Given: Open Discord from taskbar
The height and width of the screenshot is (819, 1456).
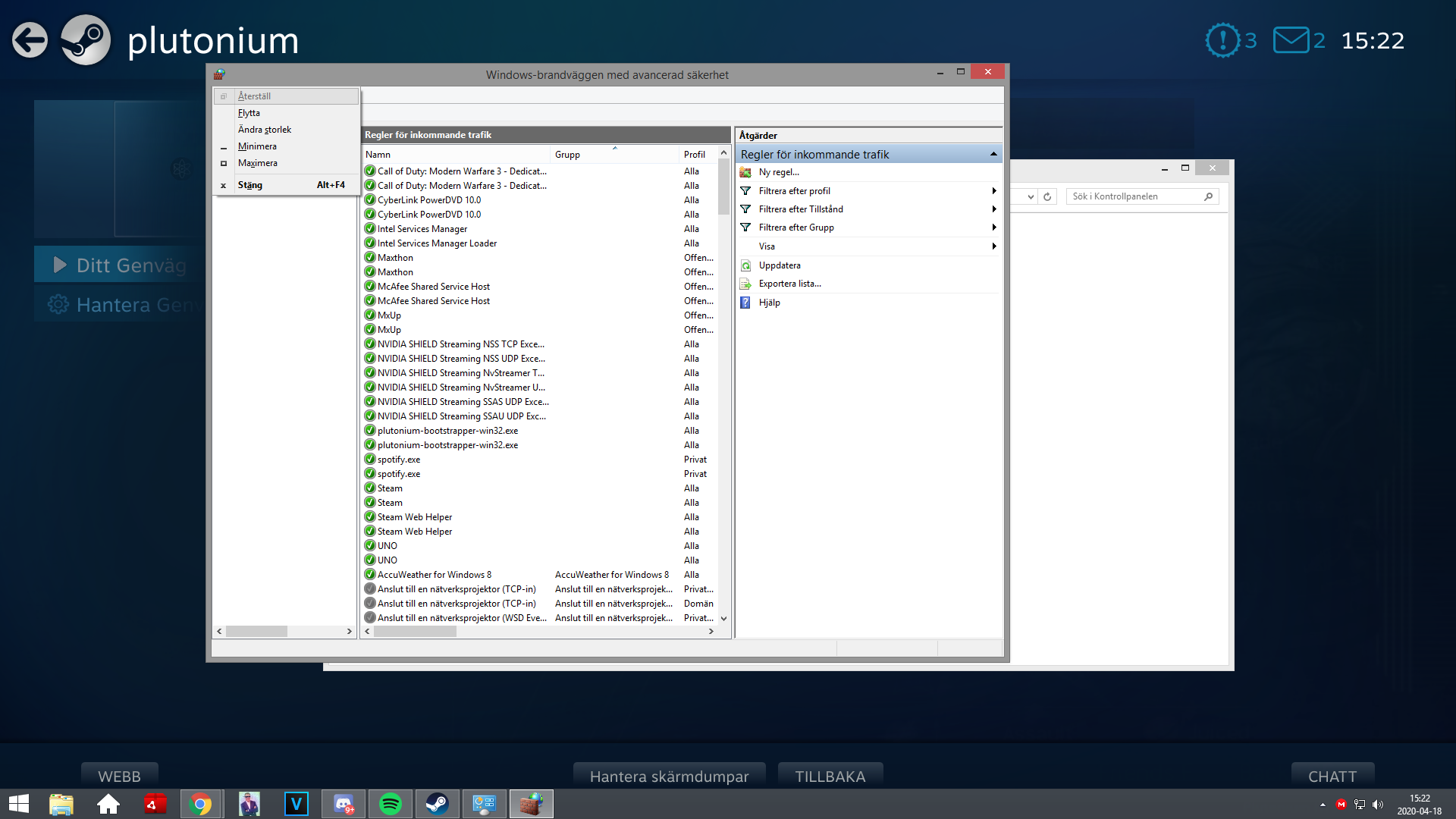Looking at the screenshot, I should tap(344, 804).
